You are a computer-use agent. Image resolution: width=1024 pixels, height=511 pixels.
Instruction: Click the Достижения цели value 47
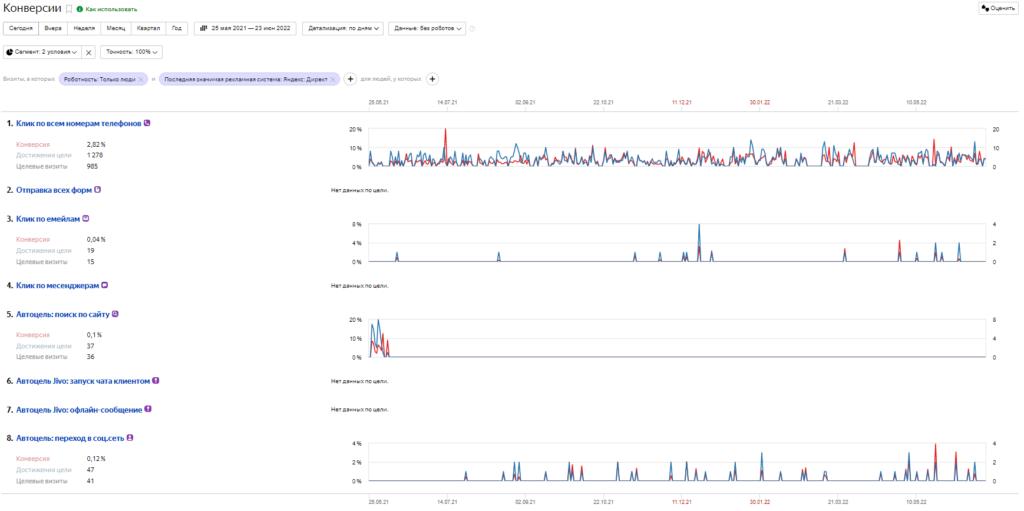[91, 470]
